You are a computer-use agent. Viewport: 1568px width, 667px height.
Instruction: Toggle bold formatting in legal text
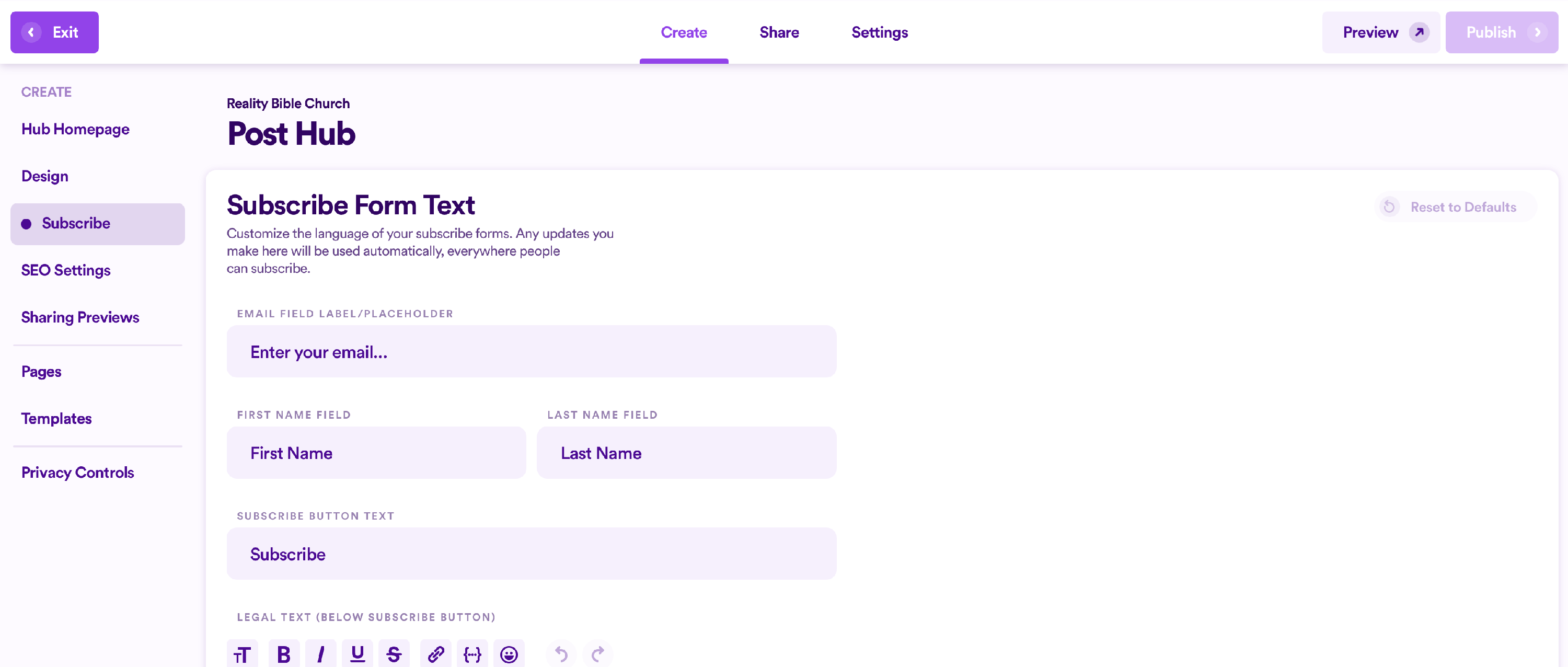tap(284, 654)
